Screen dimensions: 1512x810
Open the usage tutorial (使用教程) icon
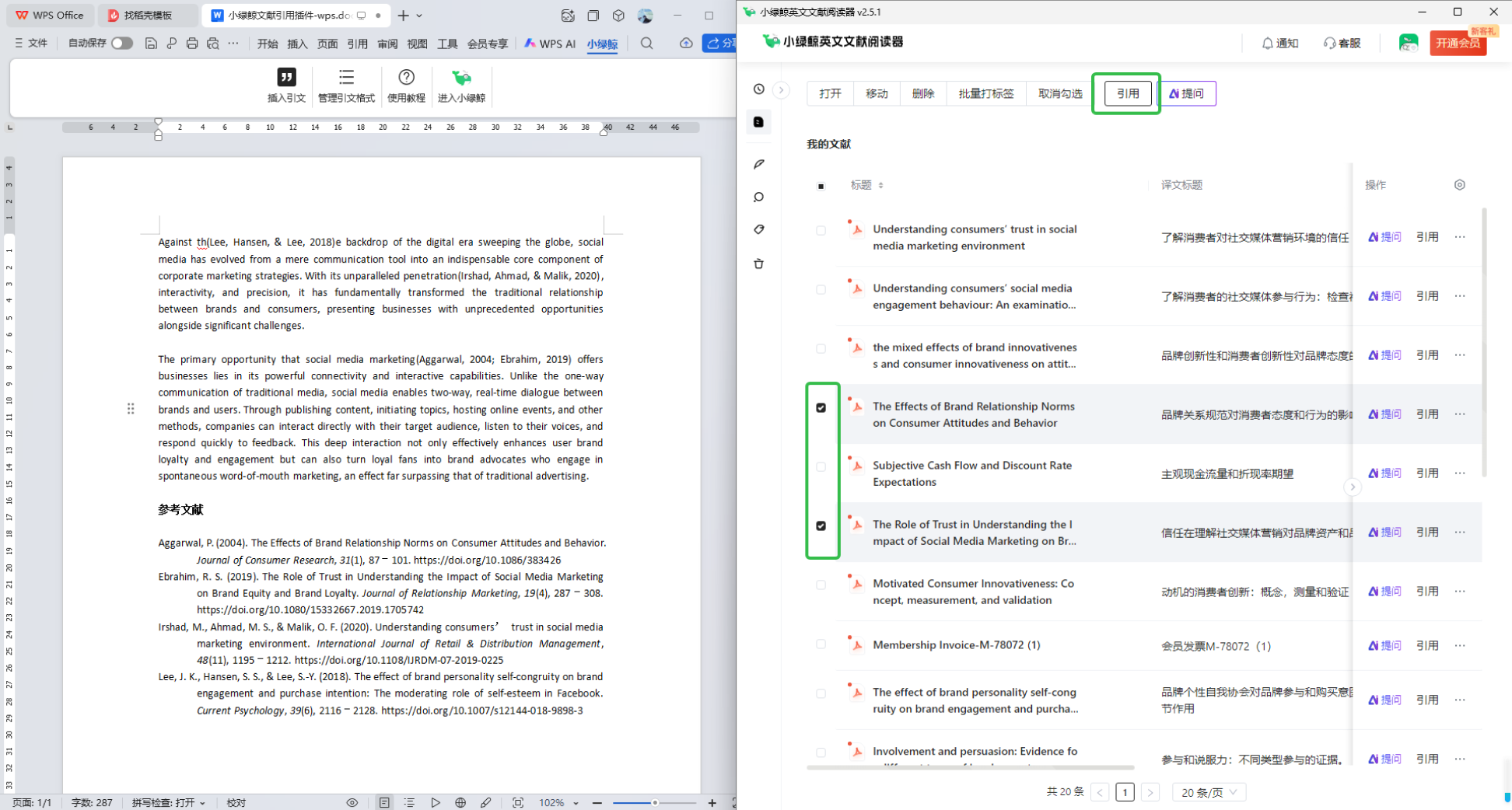[x=406, y=78]
